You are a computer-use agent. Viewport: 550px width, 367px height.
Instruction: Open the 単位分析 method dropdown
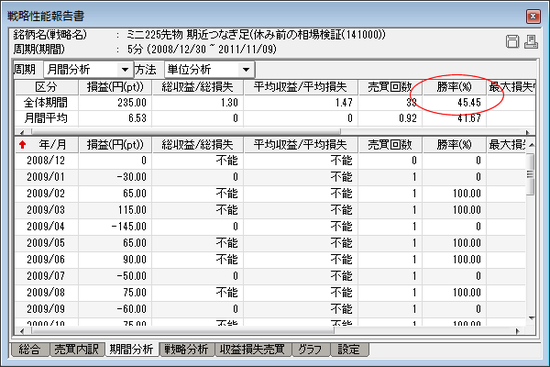246,69
